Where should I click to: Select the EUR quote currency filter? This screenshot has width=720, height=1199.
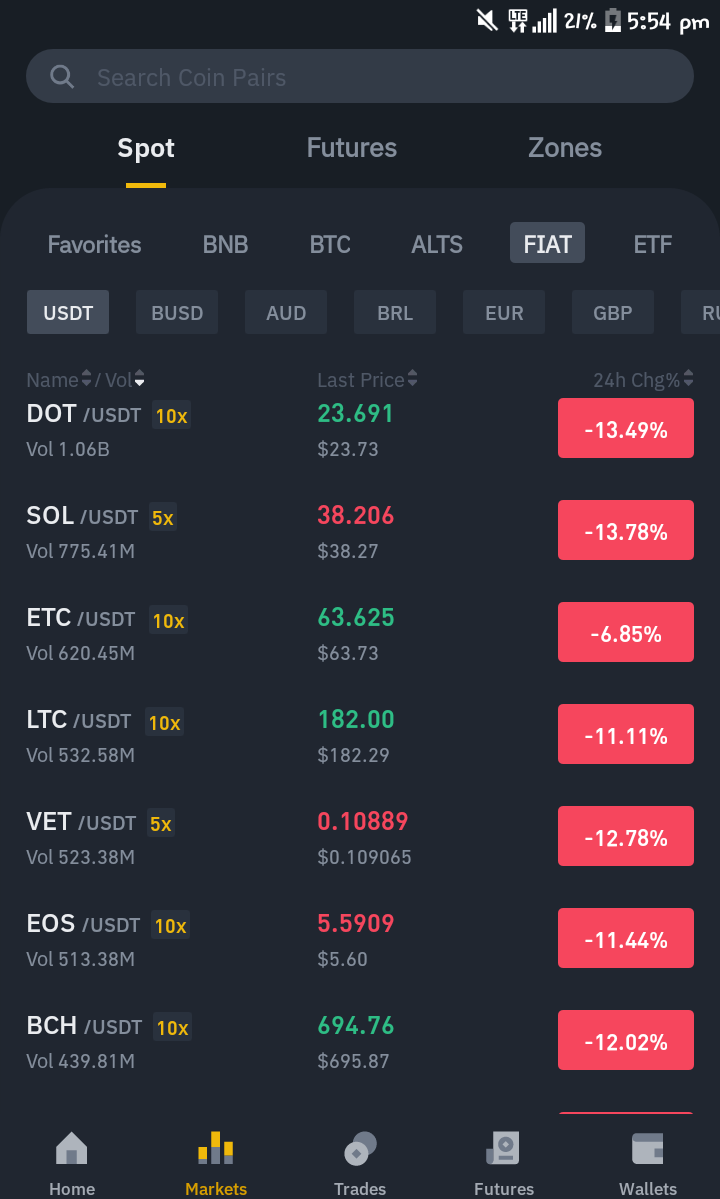504,312
